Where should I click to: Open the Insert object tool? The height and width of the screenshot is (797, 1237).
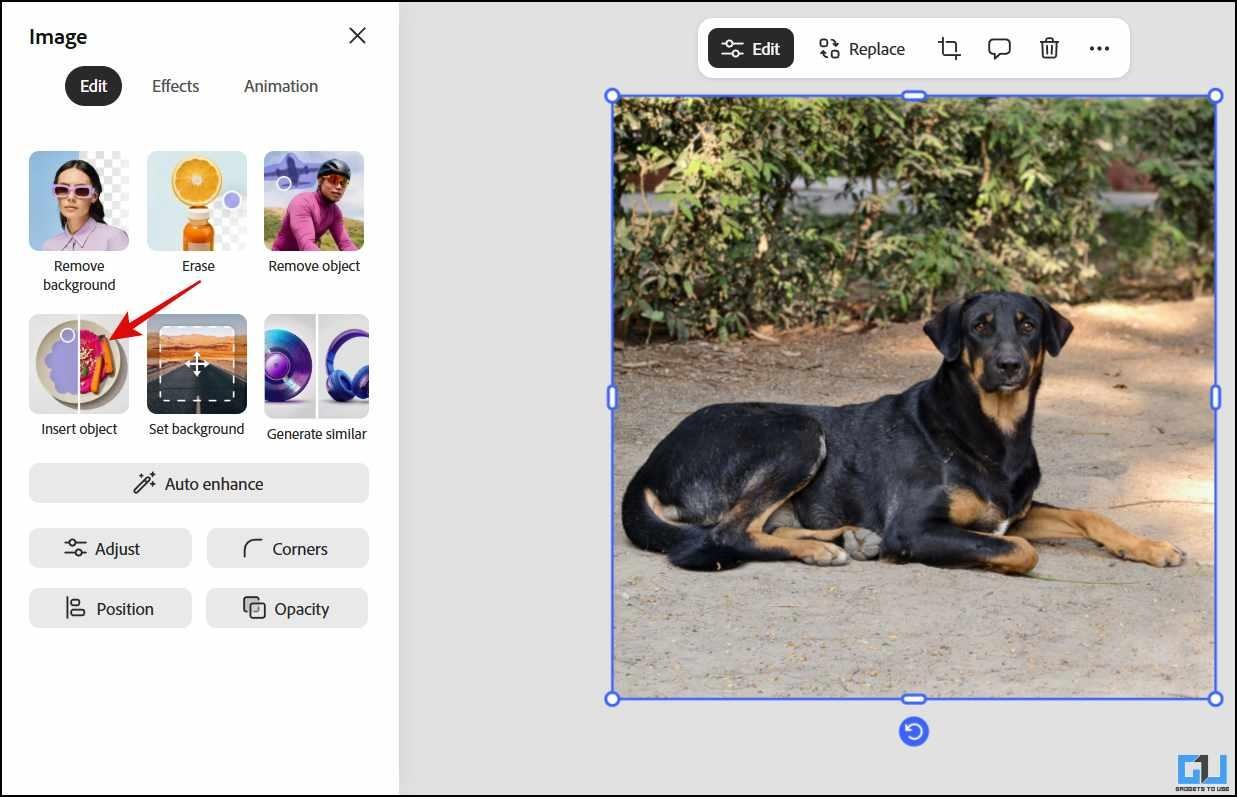pos(79,365)
